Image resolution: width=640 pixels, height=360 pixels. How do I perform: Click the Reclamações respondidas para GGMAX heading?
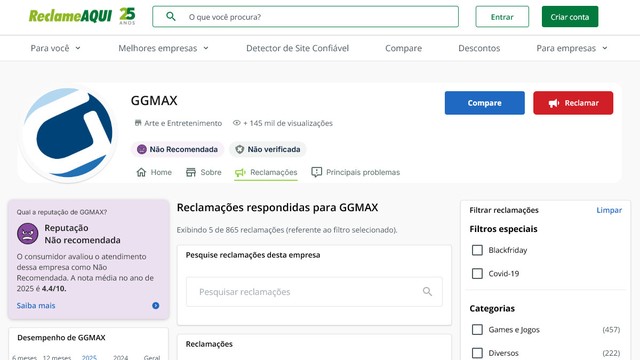click(x=278, y=207)
